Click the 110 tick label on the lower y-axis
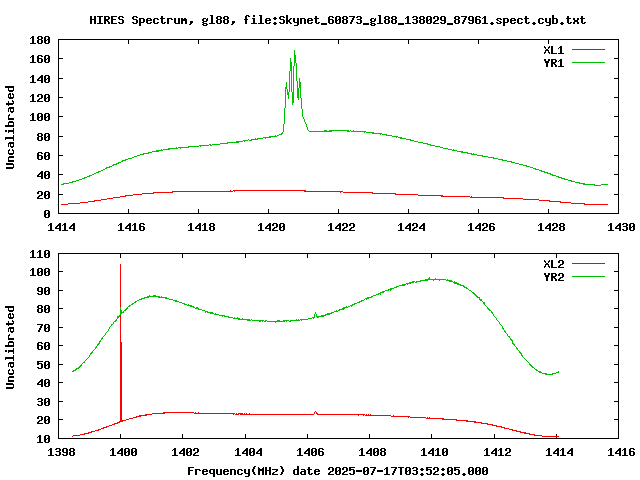The width and height of the screenshot is (640, 480). pyautogui.click(x=40, y=254)
